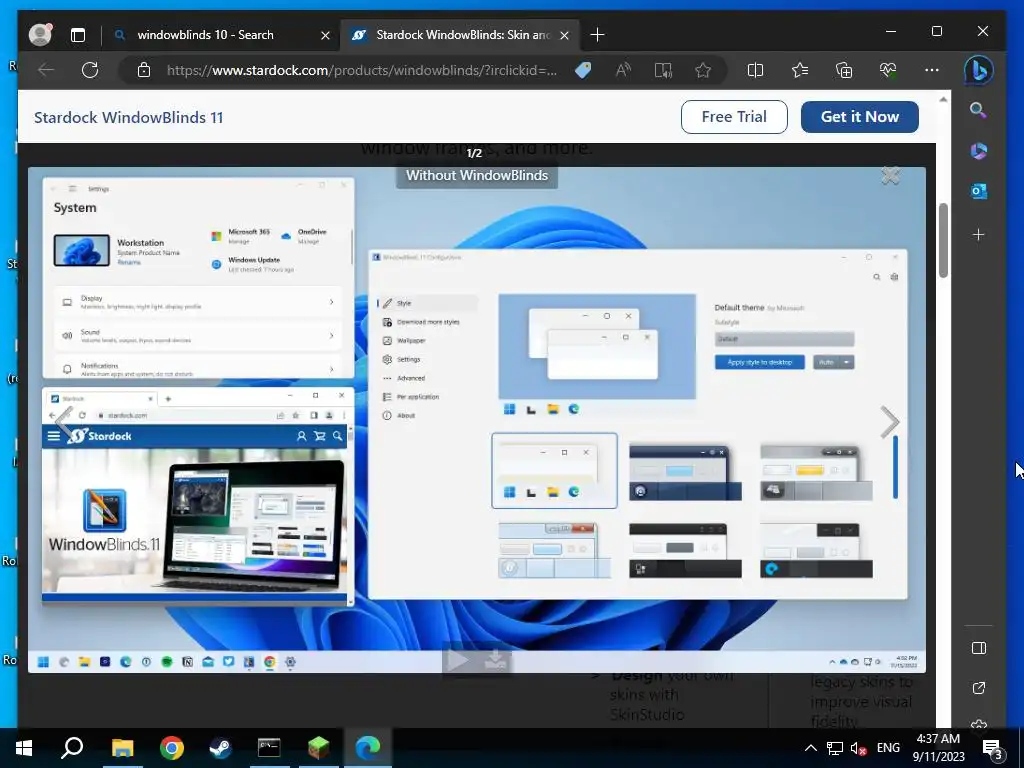Image resolution: width=1024 pixels, height=768 pixels.
Task: View site information lock icon
Action: (144, 70)
